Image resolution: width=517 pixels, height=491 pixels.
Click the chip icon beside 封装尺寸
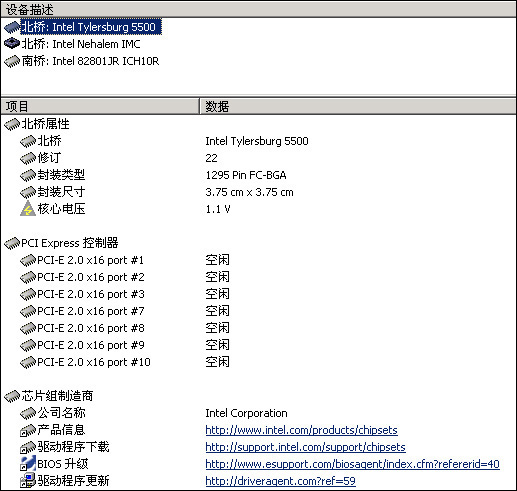(28, 192)
